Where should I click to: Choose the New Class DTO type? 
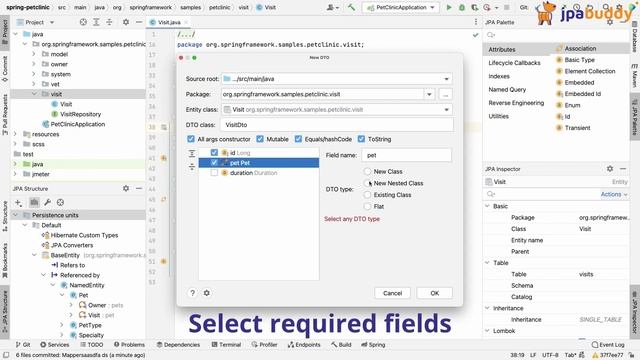click(367, 171)
